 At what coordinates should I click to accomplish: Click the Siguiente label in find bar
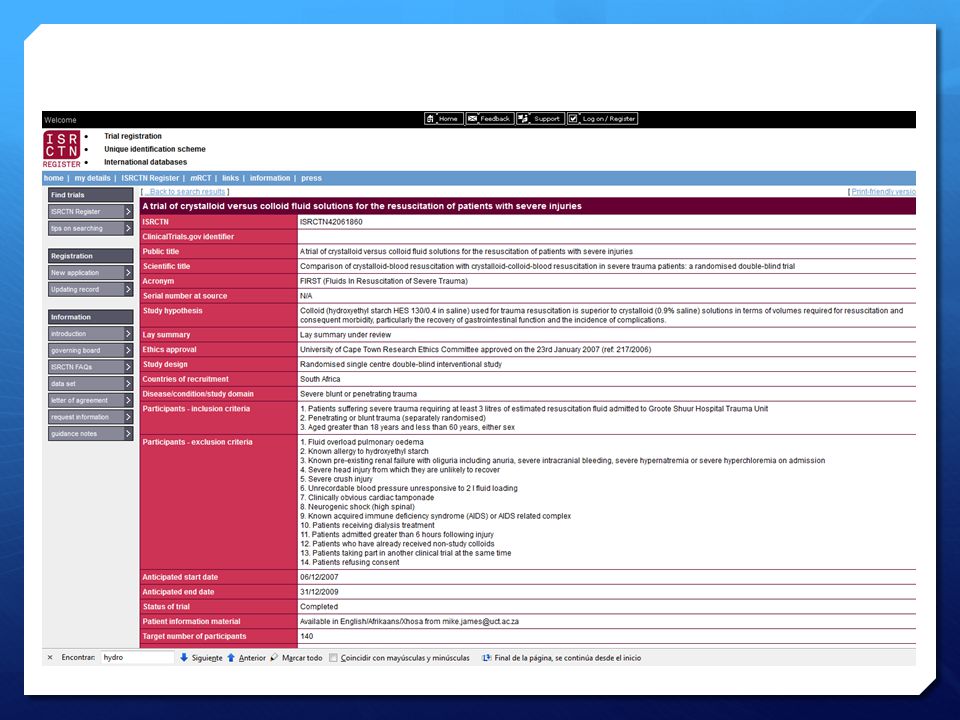(x=207, y=658)
